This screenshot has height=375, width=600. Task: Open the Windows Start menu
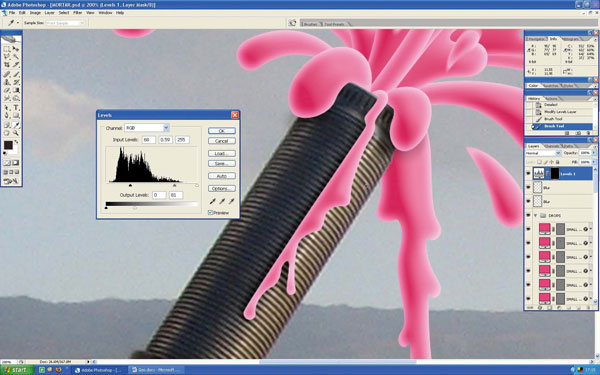tap(15, 370)
